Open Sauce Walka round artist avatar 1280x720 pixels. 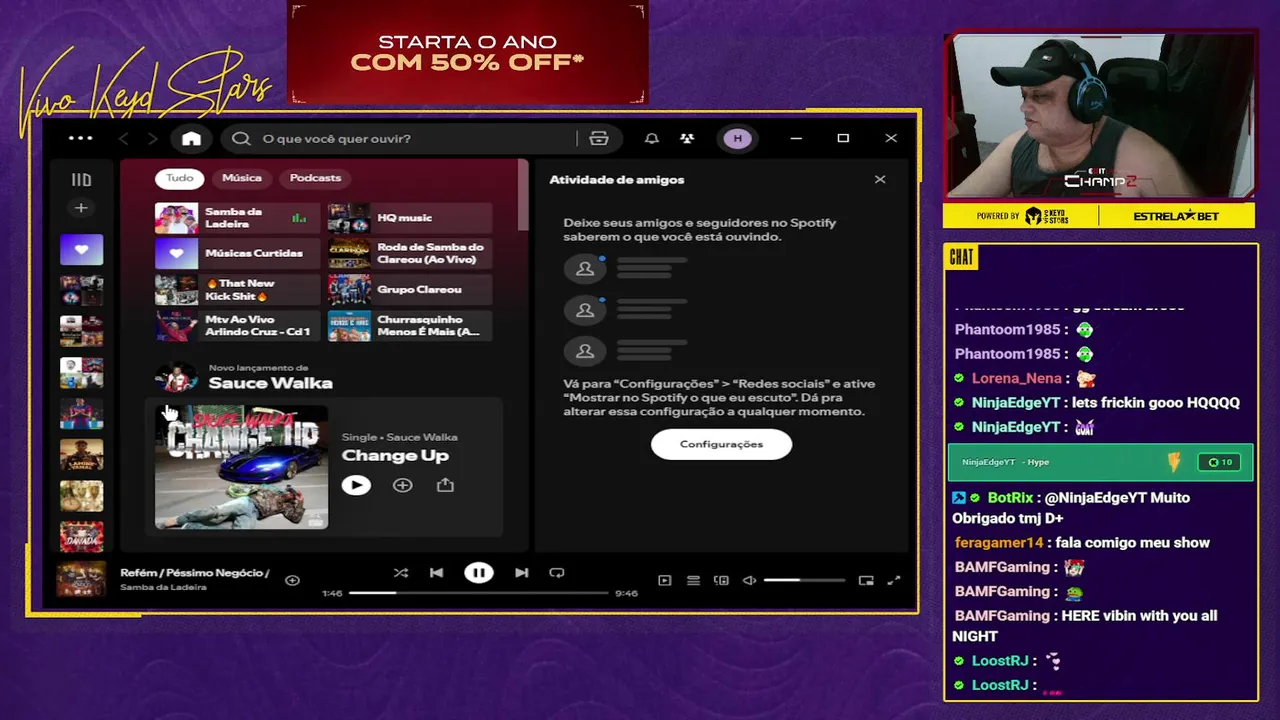tap(176, 377)
